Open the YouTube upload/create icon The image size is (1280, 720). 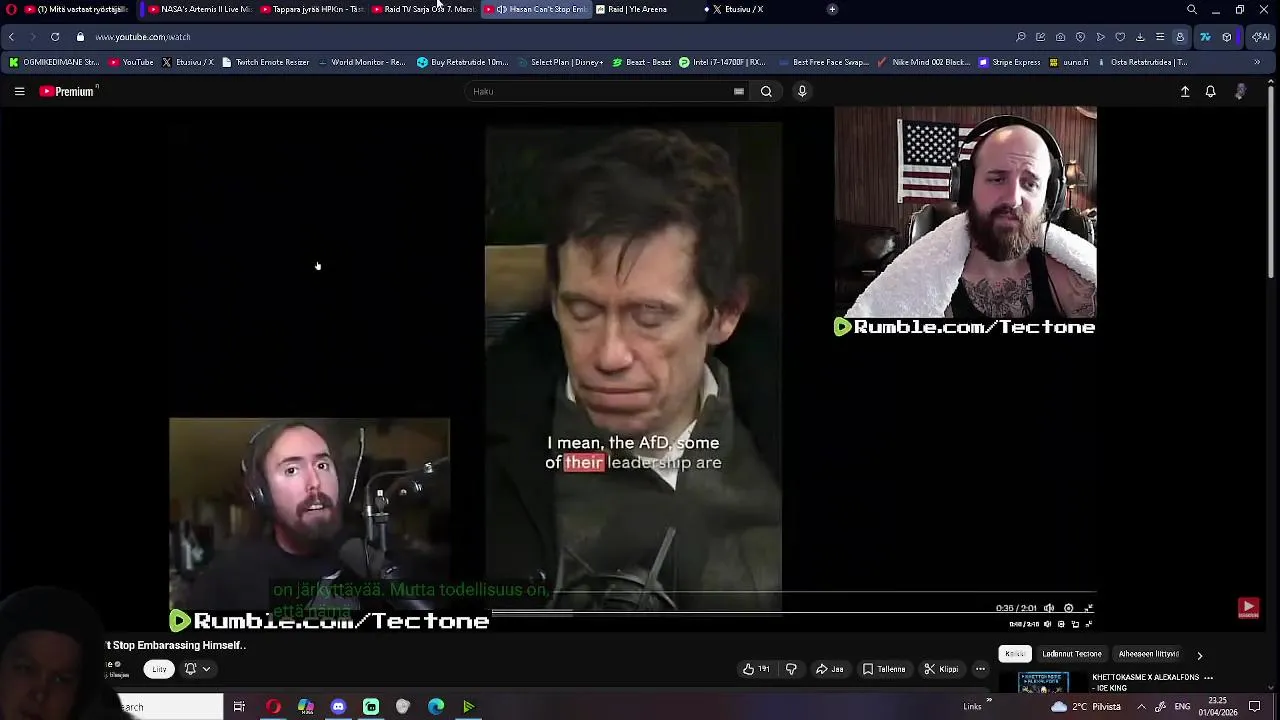point(1185,91)
